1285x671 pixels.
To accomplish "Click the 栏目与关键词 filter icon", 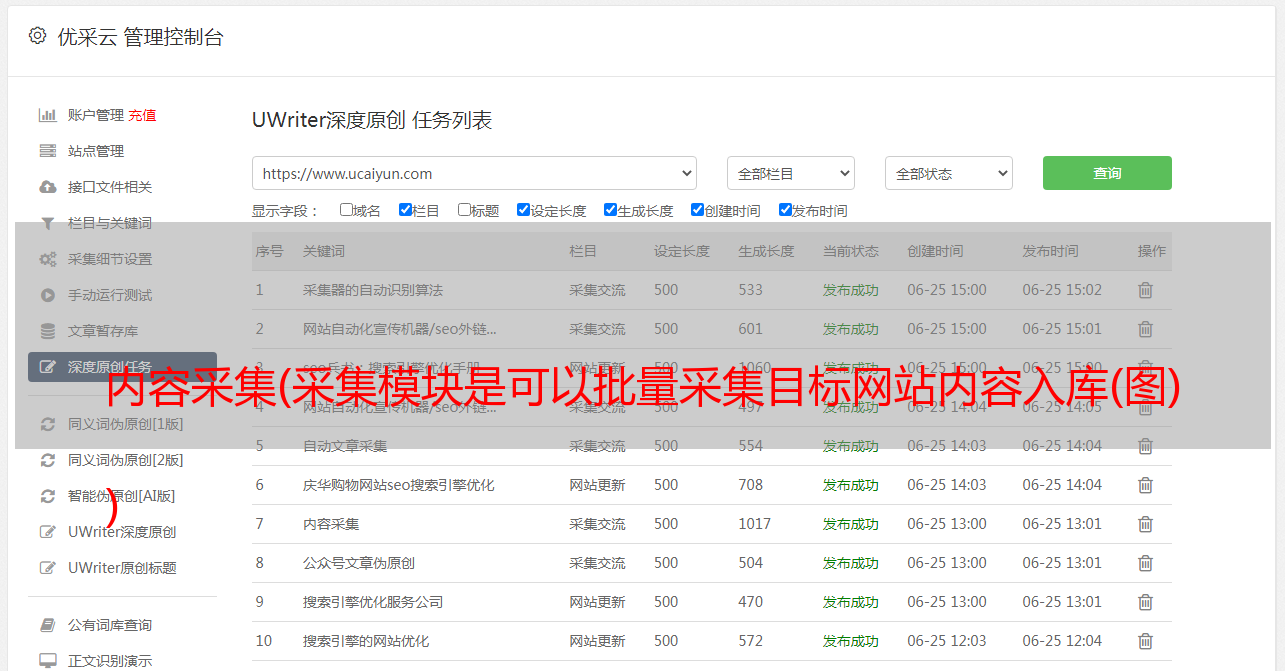I will 47,223.
